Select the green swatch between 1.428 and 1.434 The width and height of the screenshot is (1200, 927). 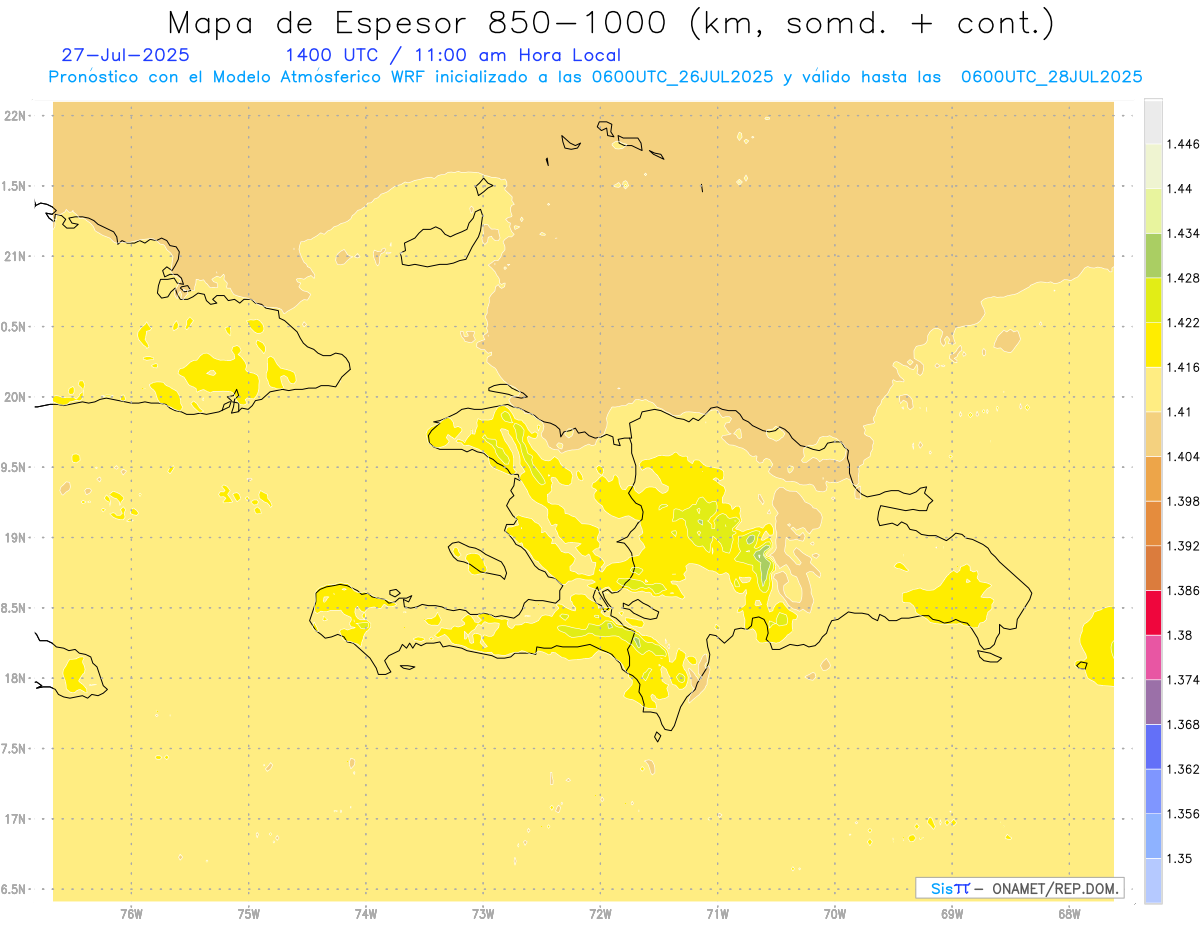pyautogui.click(x=1153, y=255)
